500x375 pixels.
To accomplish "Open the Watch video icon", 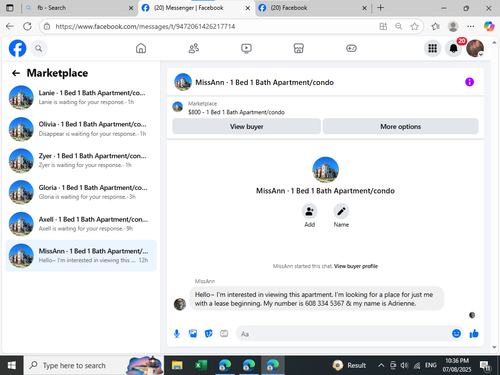I will [x=246, y=48].
